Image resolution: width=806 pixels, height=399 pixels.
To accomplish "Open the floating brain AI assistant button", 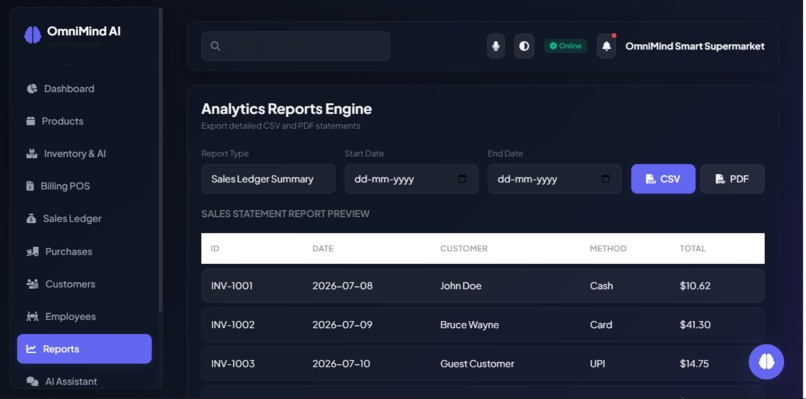I will [x=766, y=361].
